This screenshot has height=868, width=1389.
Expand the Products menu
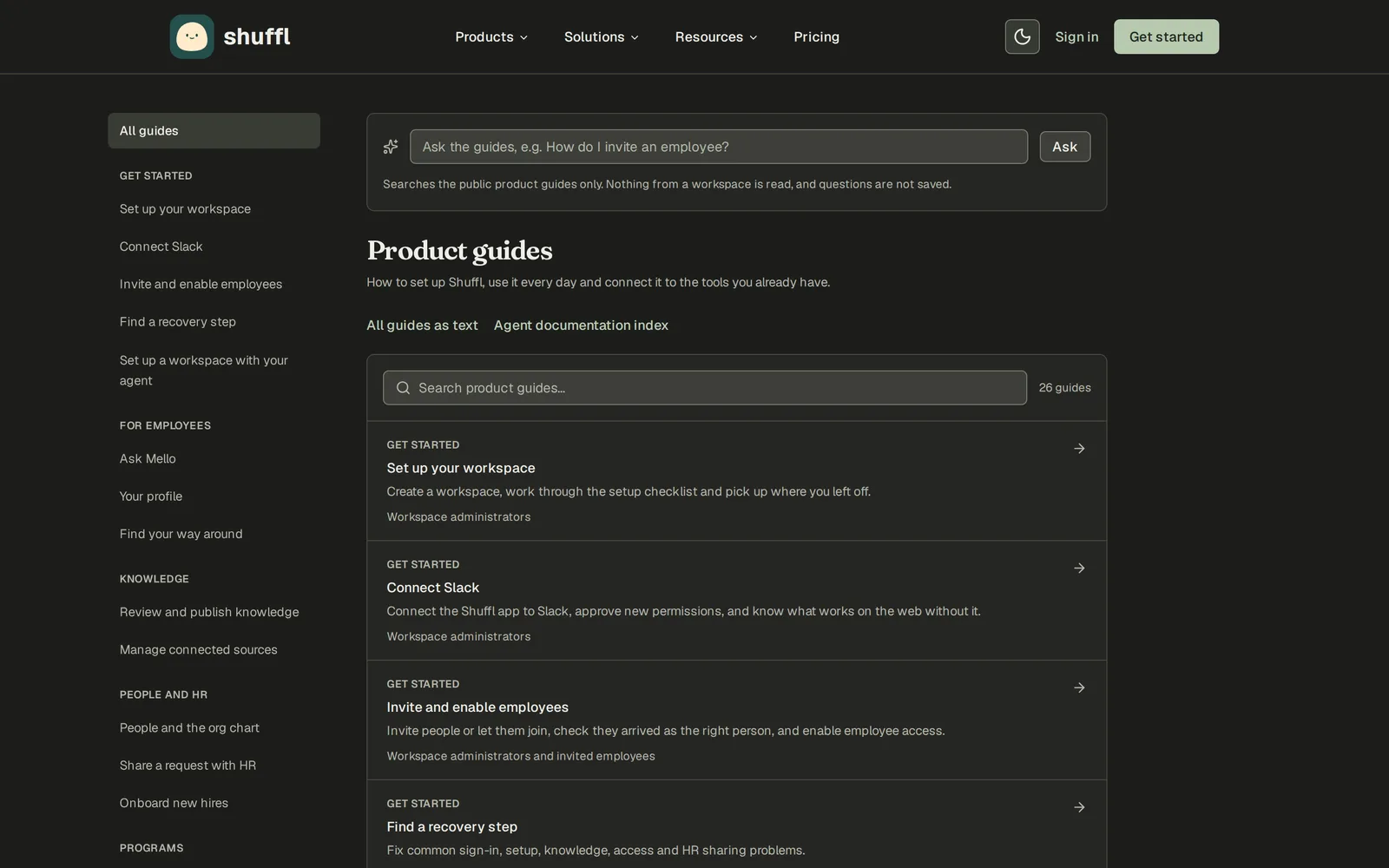[x=491, y=36]
